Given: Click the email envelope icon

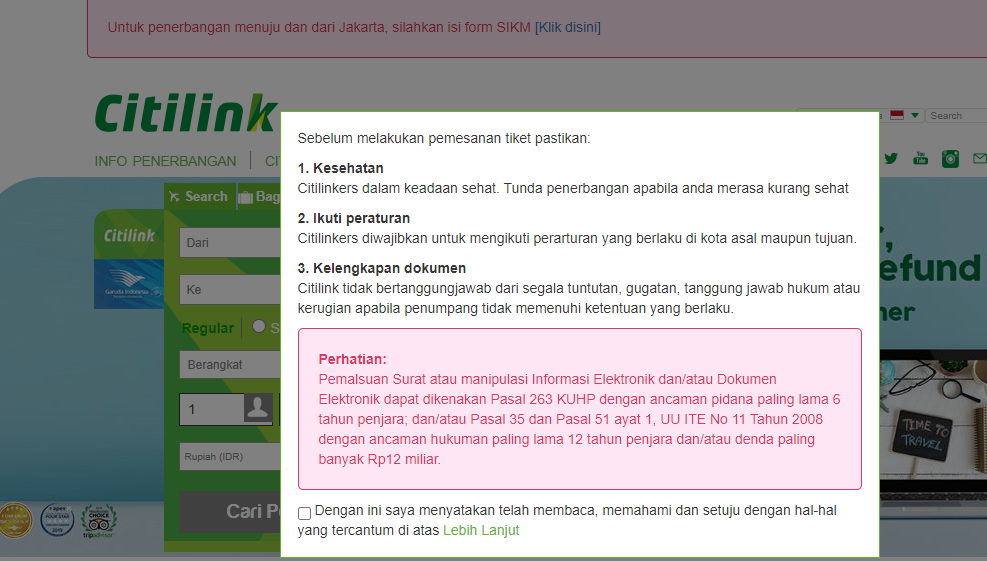Looking at the screenshot, I should (979, 158).
